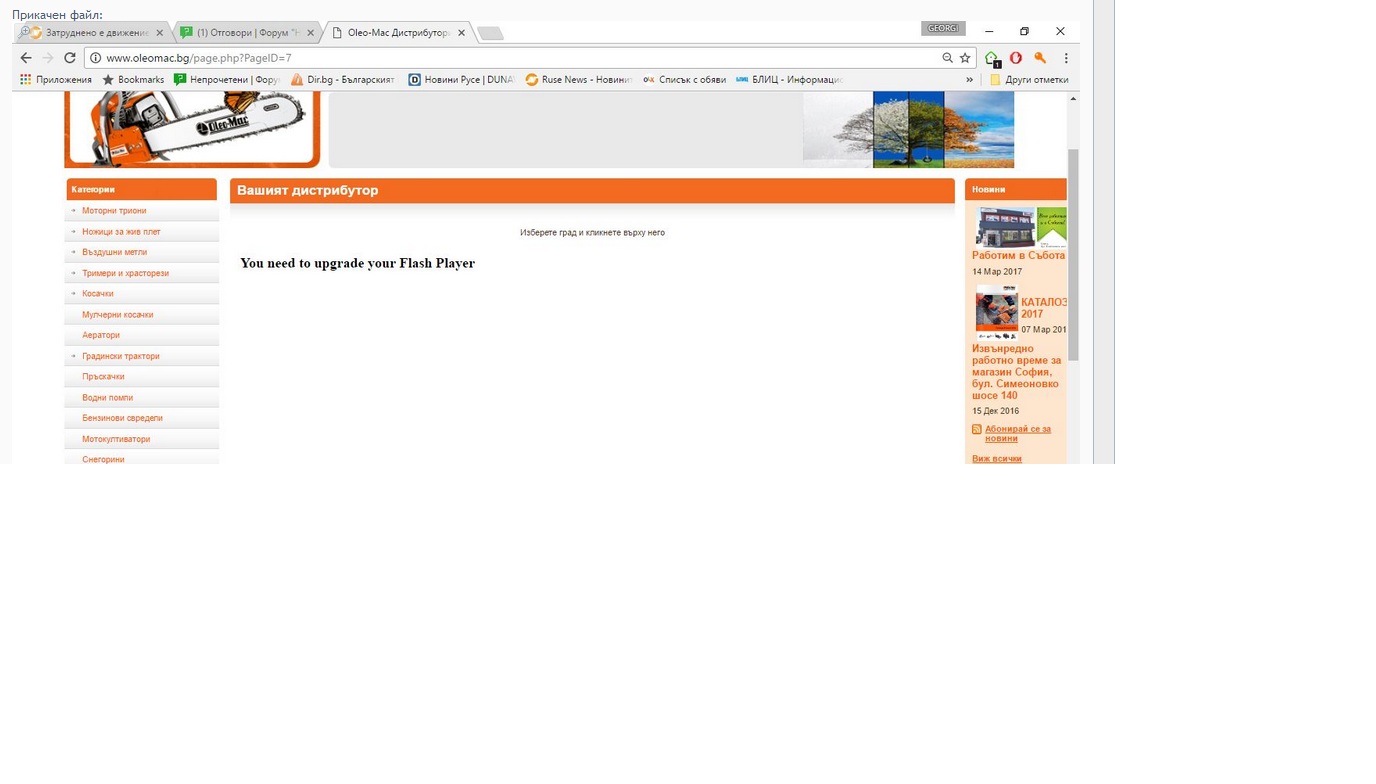Open the orange wrench extension icon

[x=1040, y=58]
